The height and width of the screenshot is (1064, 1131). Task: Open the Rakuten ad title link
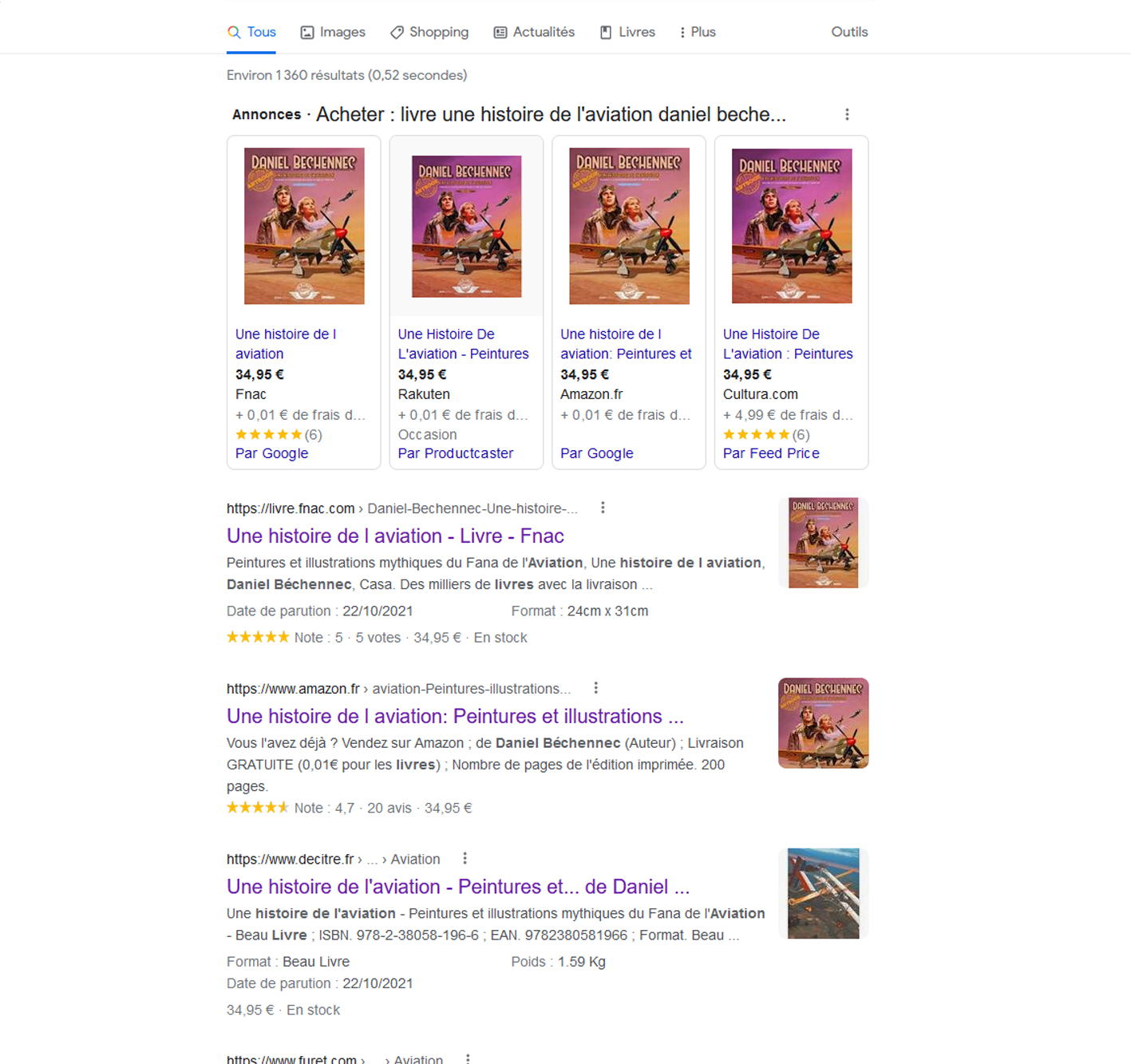(x=463, y=344)
